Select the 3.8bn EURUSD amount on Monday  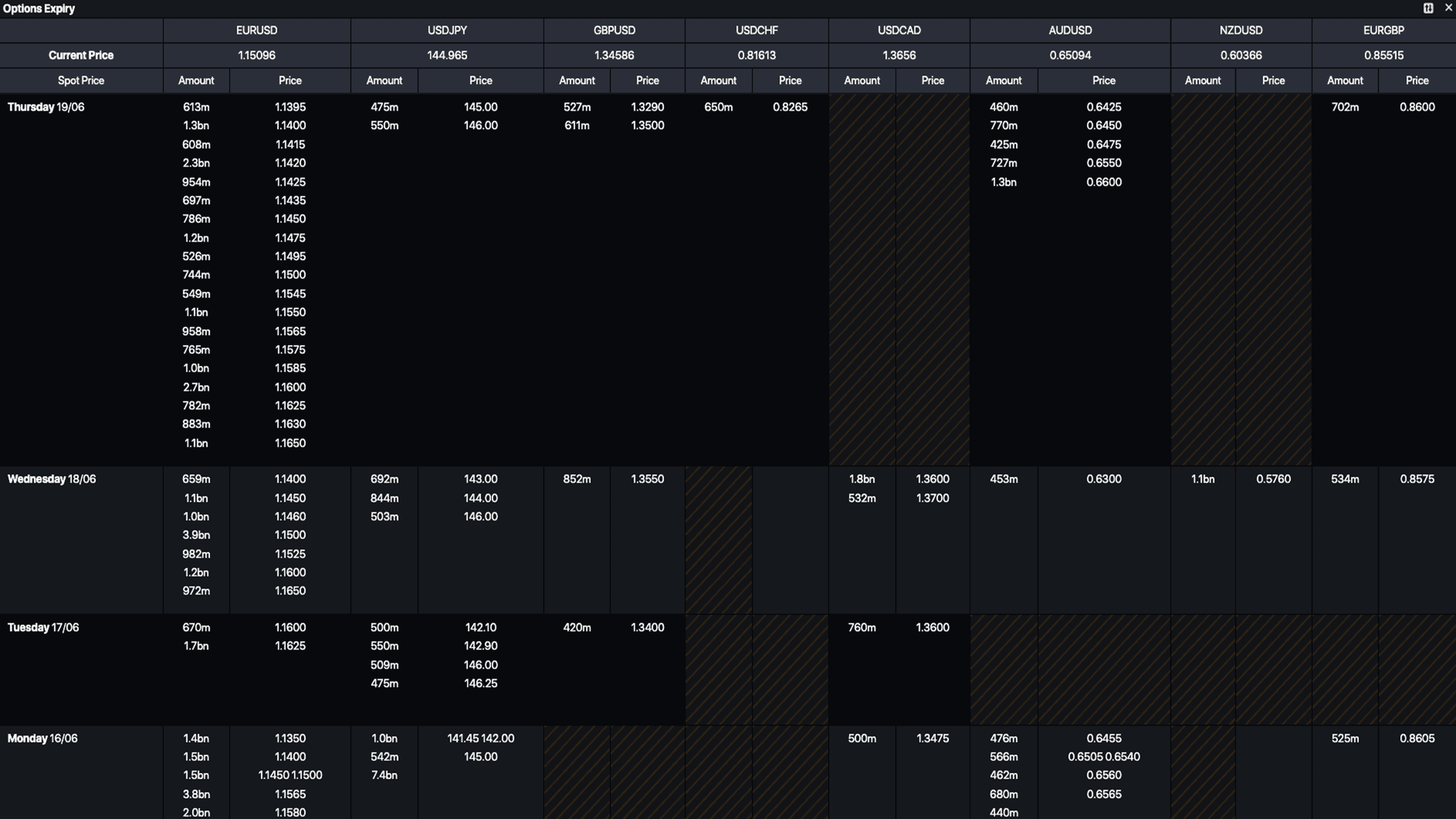point(196,794)
